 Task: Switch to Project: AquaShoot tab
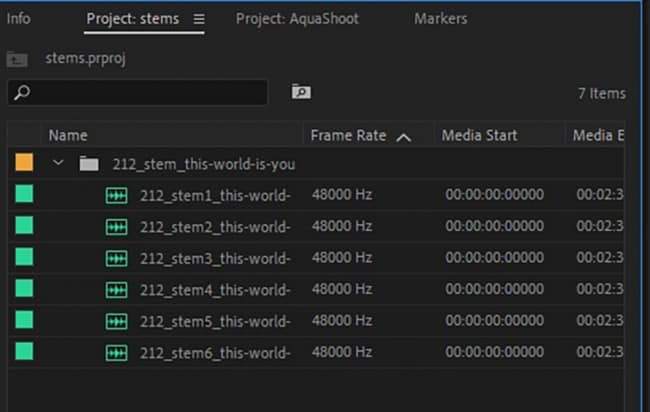297,18
